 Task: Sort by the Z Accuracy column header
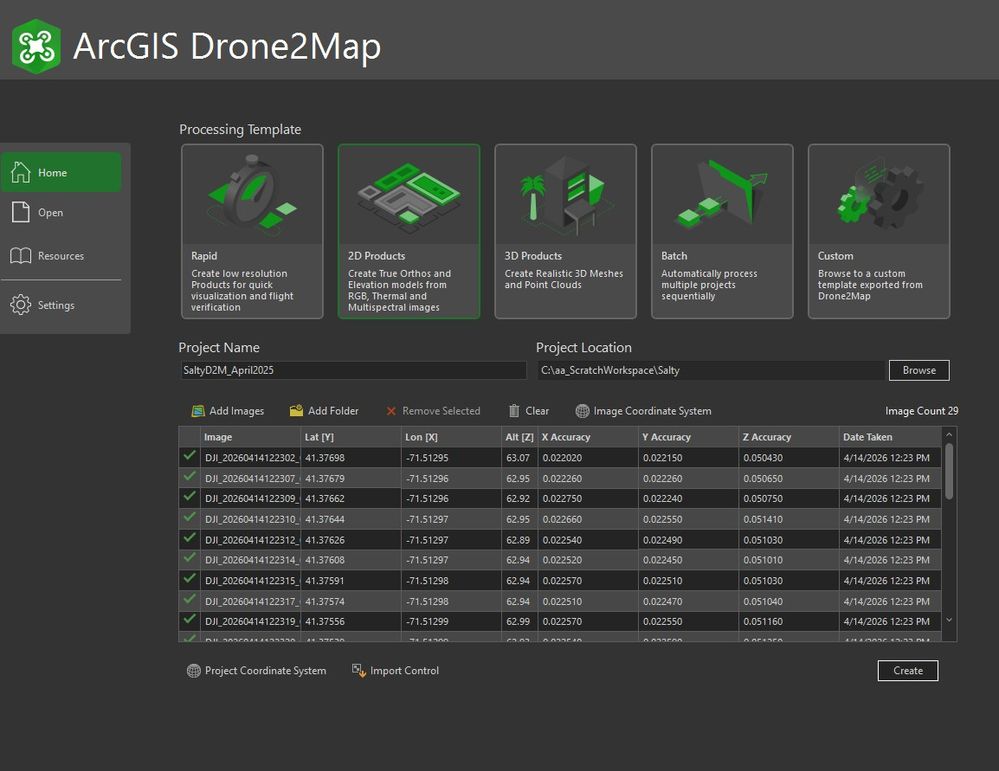pyautogui.click(x=789, y=437)
